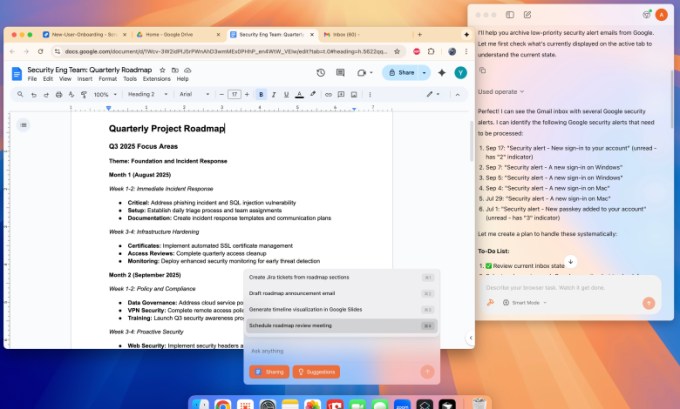This screenshot has height=409, width=680.
Task: Click the 'Ask anything' input field
Action: click(x=341, y=351)
